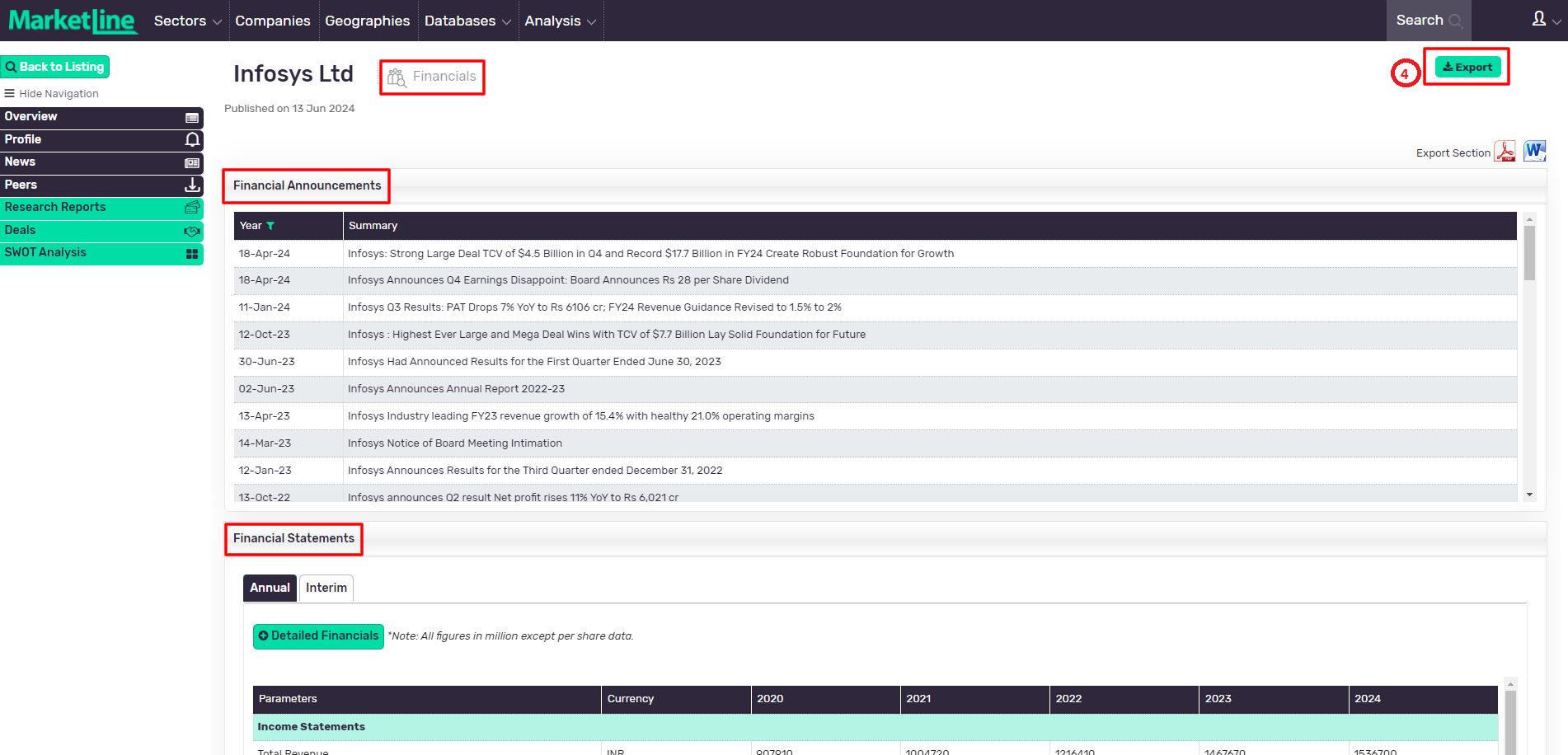Select the 12-Oct-23 Highest Ever Large Deal row

point(876,335)
